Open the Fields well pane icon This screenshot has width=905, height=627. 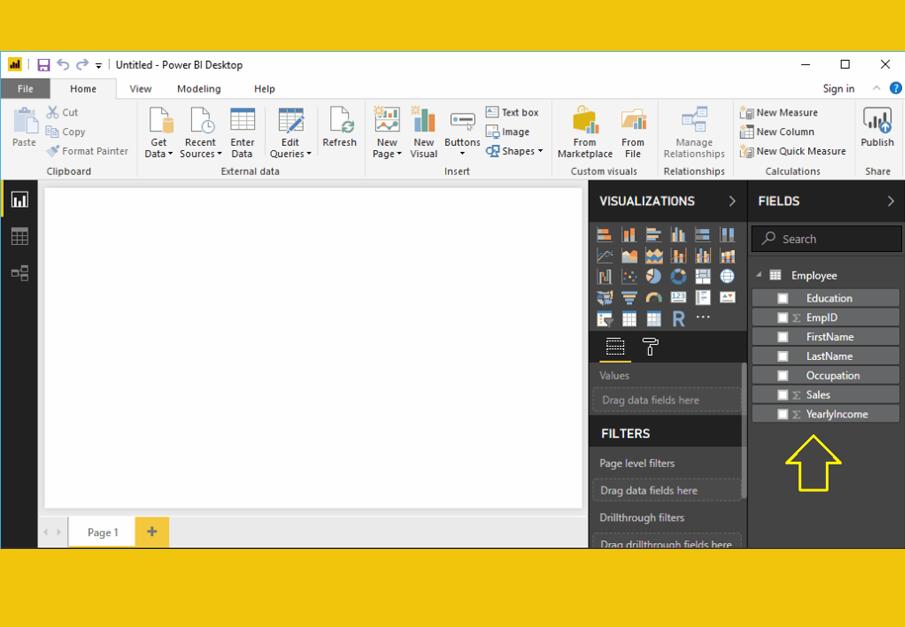point(615,347)
